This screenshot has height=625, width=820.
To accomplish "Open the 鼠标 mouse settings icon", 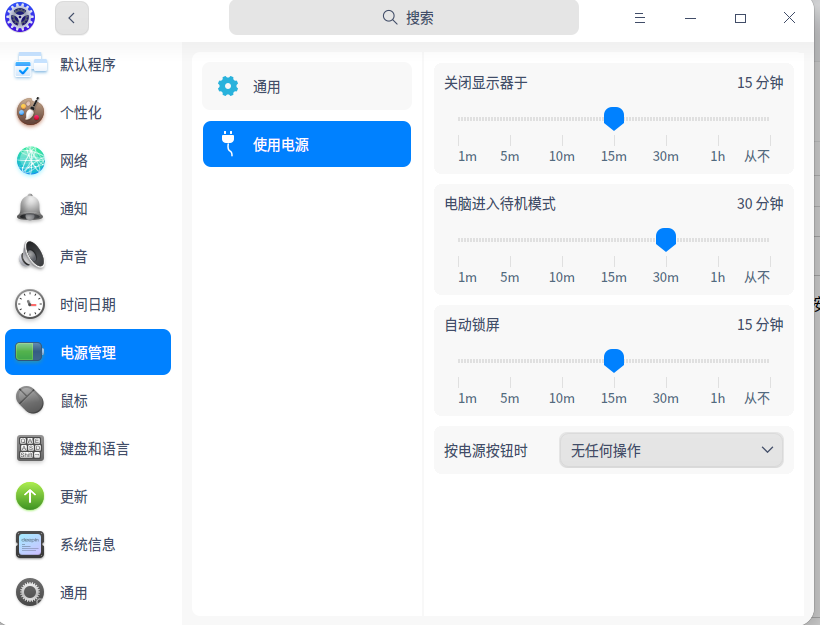I will (x=31, y=401).
